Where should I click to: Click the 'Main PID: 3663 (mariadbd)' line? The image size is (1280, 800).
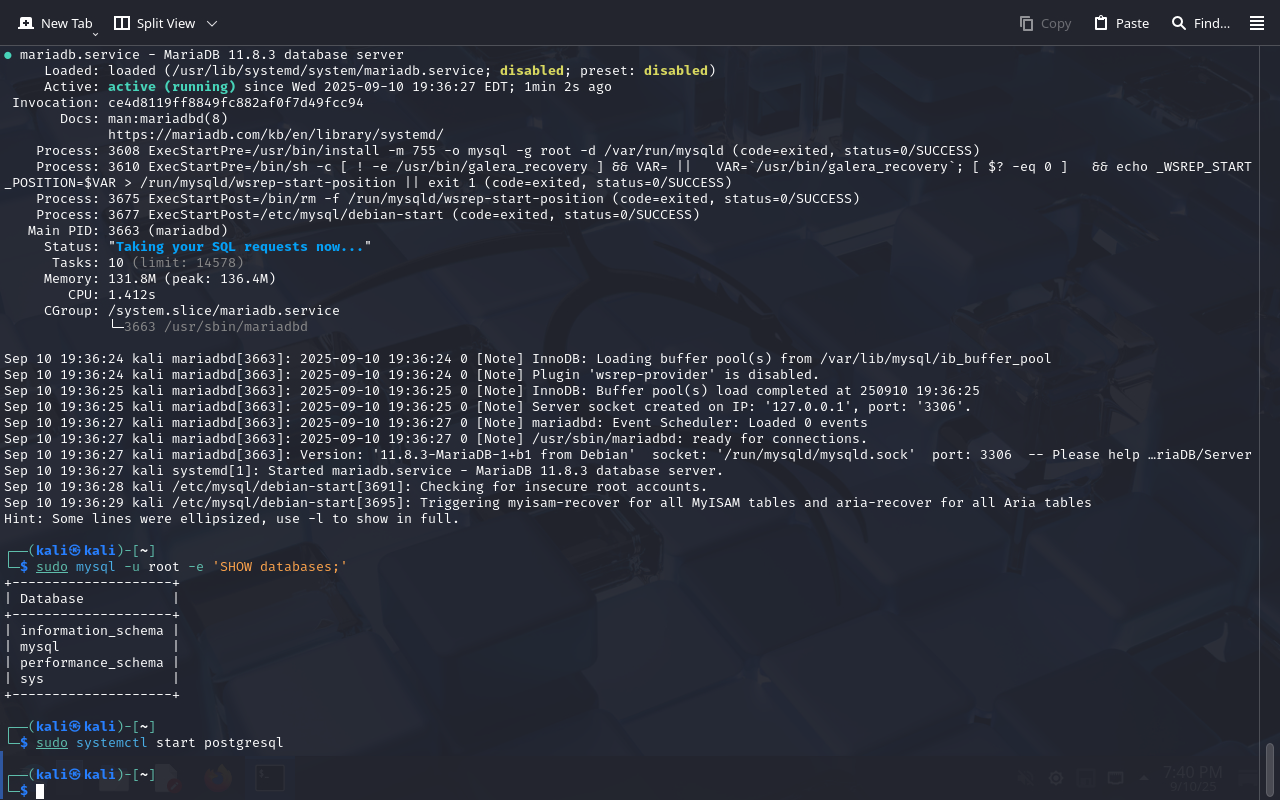click(128, 231)
